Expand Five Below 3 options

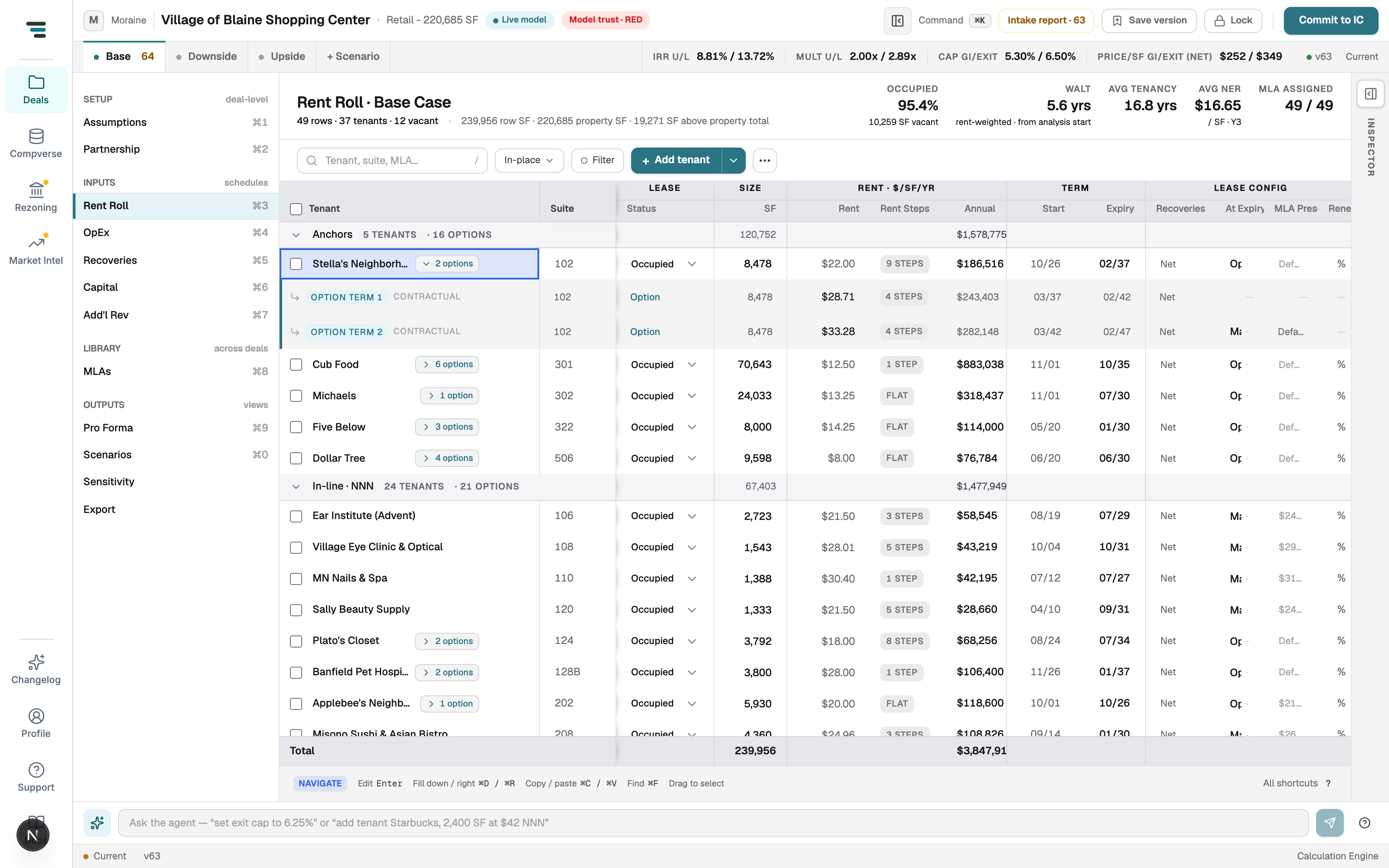[x=448, y=427]
